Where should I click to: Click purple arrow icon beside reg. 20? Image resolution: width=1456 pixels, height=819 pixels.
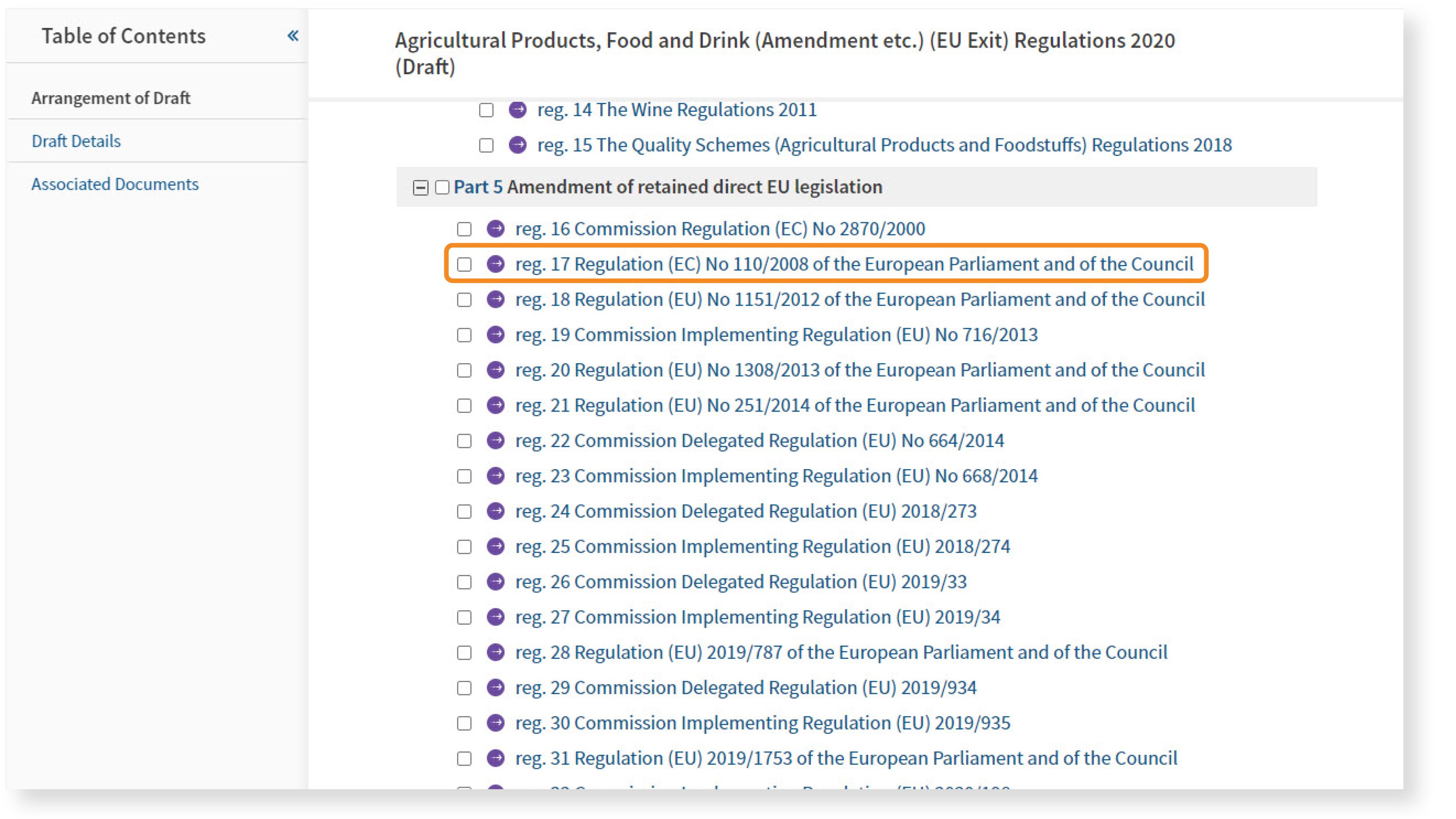tap(496, 370)
